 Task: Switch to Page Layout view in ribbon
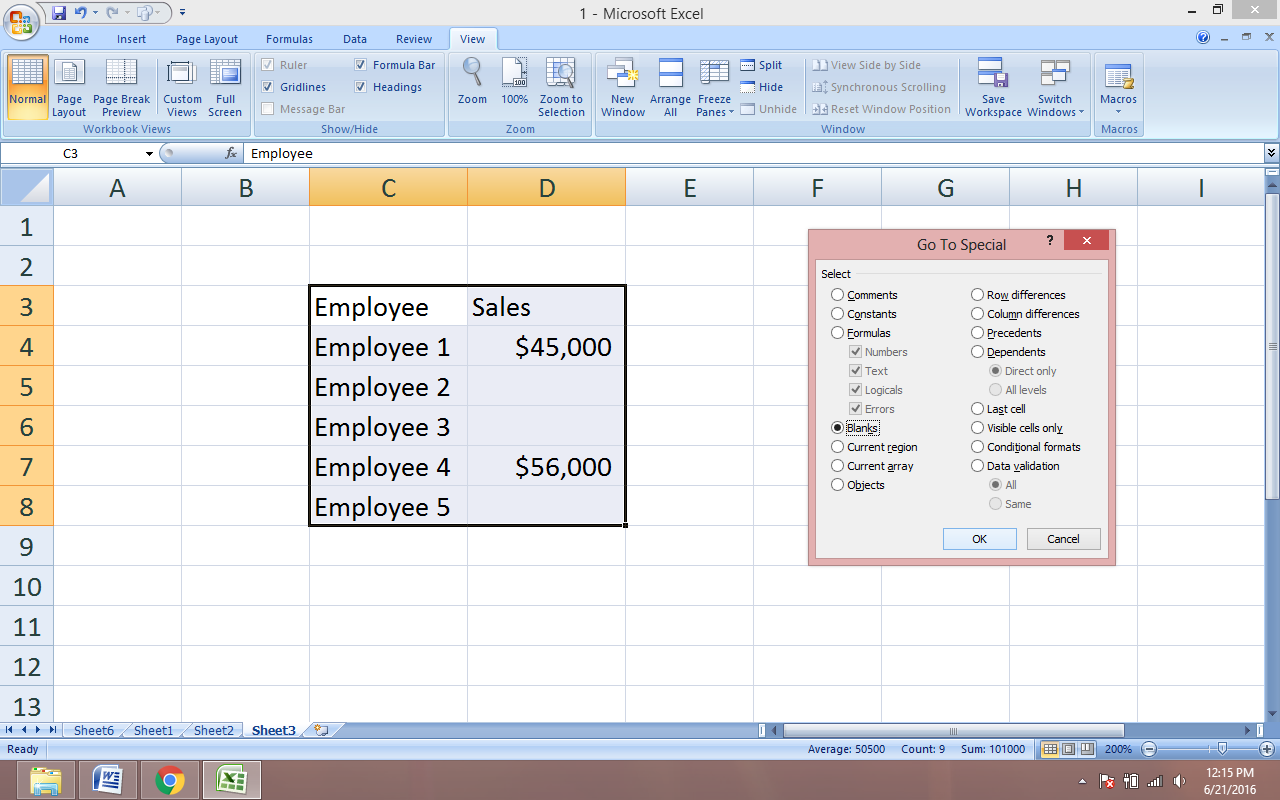click(69, 87)
